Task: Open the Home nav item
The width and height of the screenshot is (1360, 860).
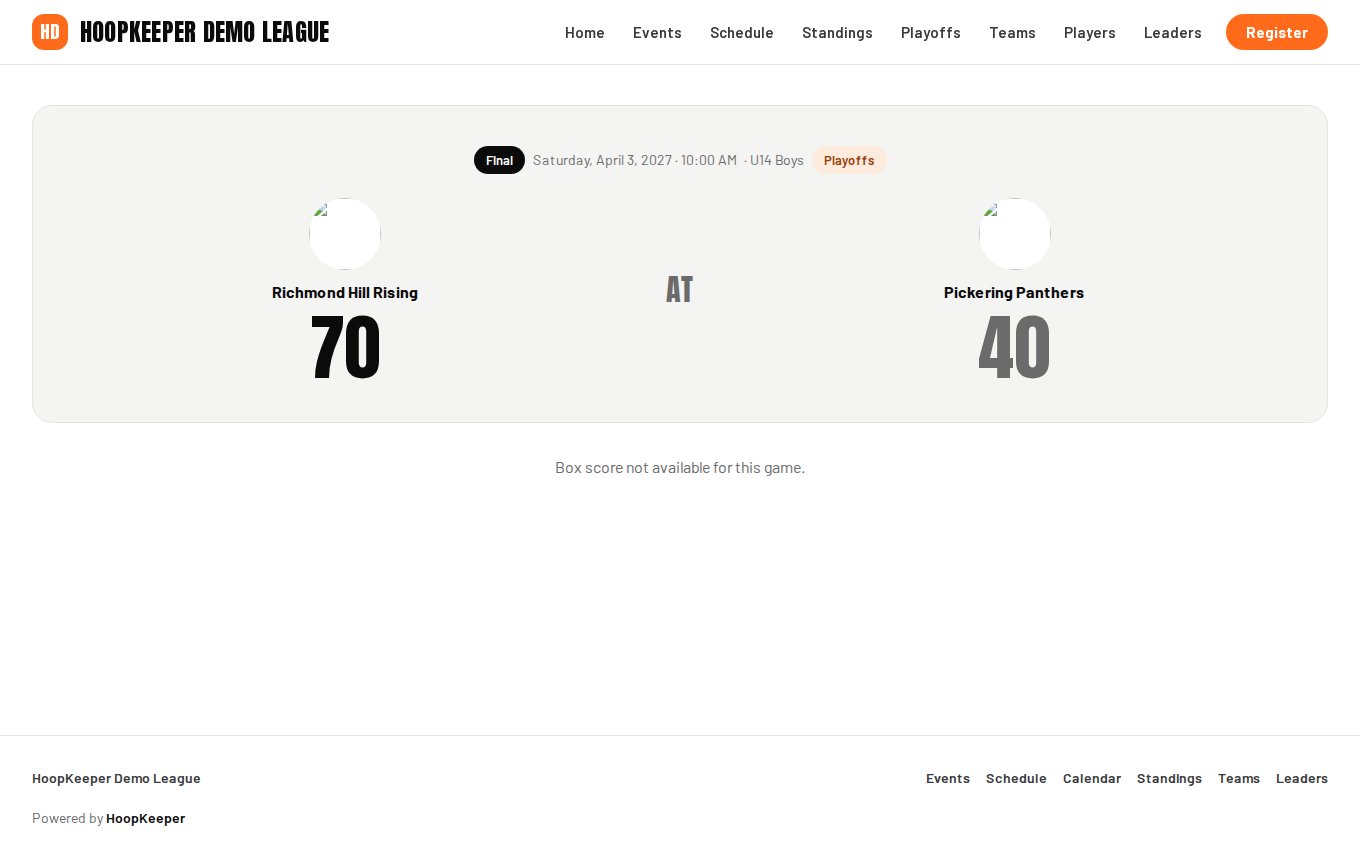Action: pyautogui.click(x=585, y=33)
